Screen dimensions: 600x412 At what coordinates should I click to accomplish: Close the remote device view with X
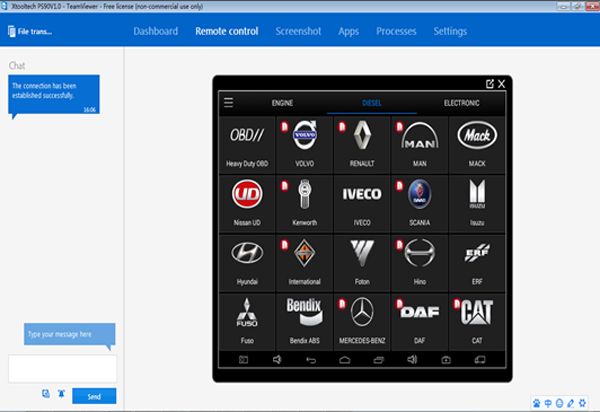coord(502,84)
